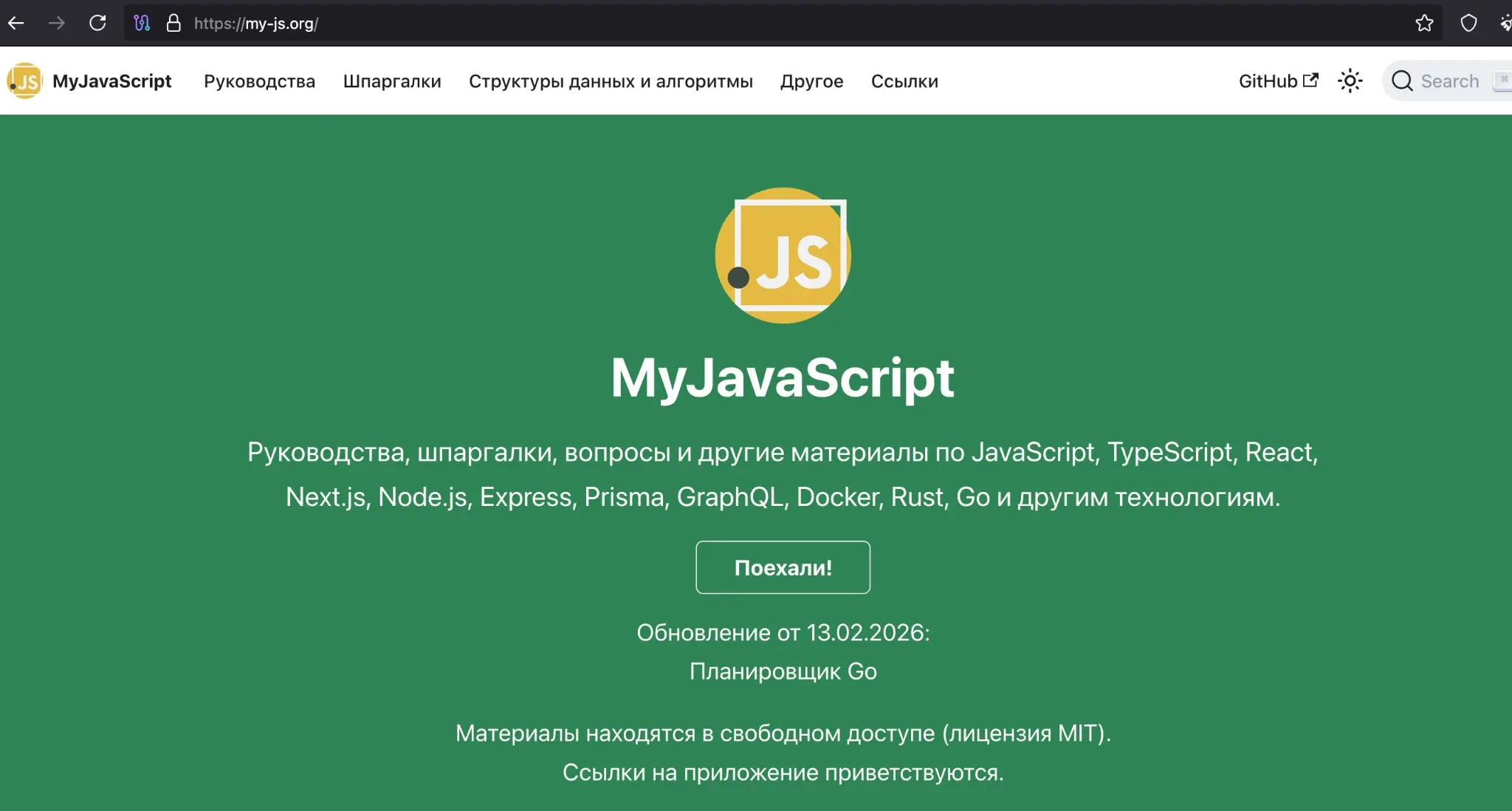Click the address bar URL my-js.org
Viewport: 1512px width, 811px height.
(x=256, y=23)
